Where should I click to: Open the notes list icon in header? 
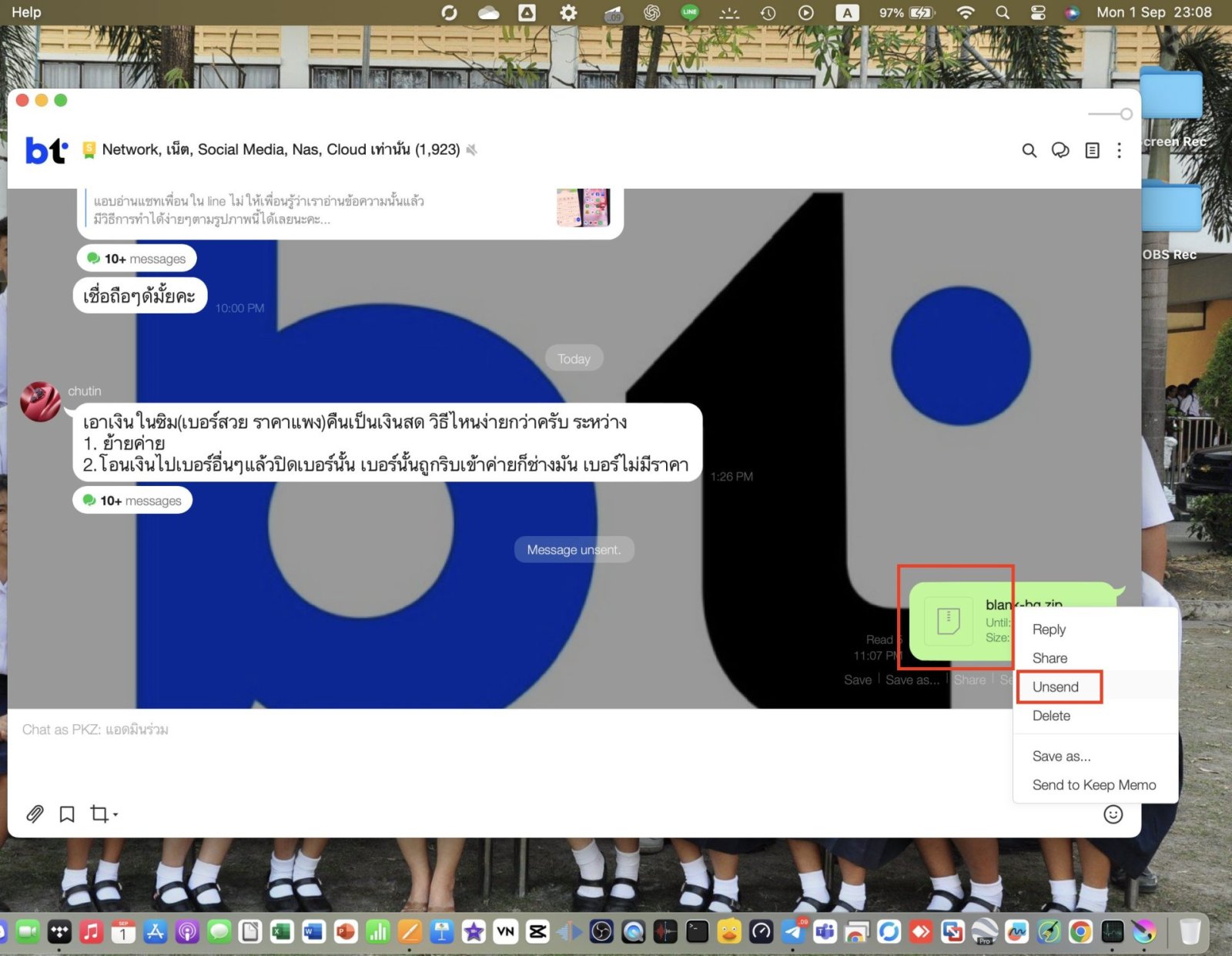tap(1092, 150)
